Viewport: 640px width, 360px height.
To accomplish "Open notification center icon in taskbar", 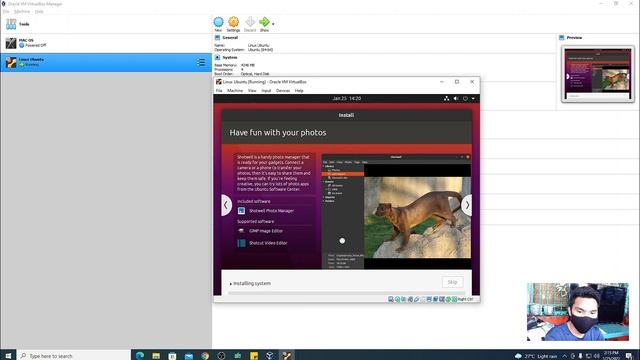I will [x=629, y=356].
